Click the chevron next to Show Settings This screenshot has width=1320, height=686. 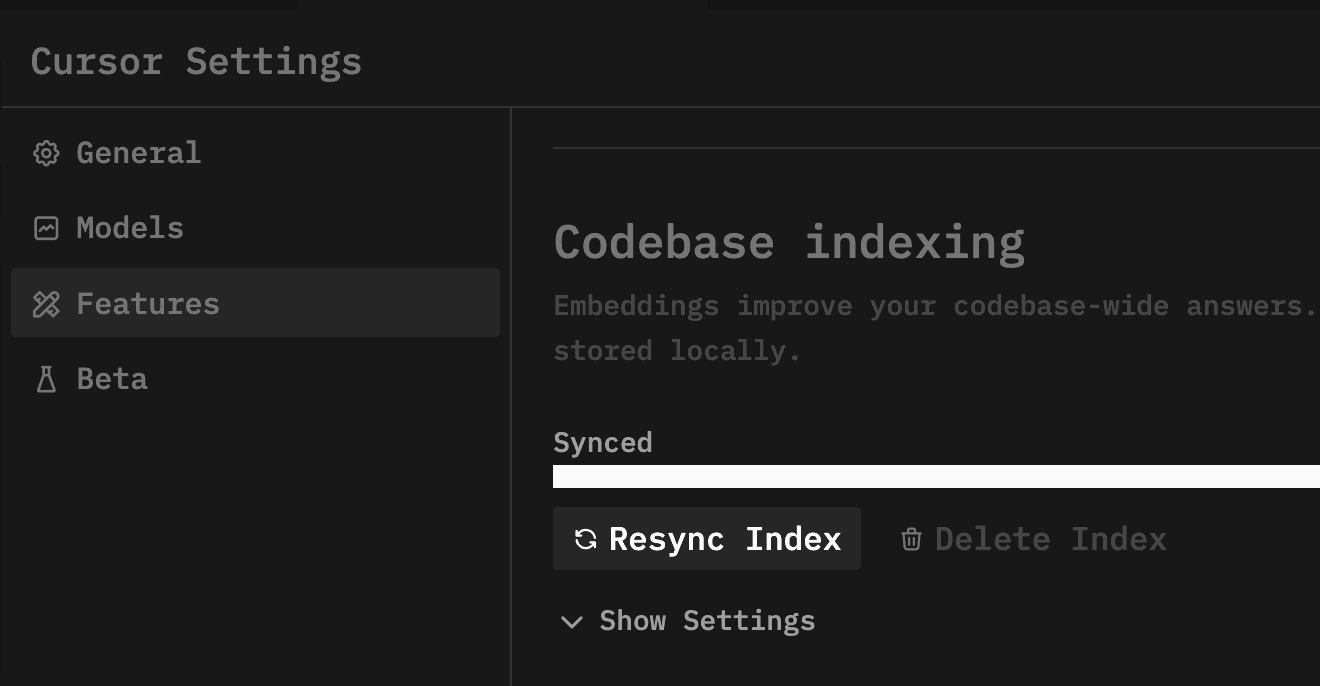pos(572,622)
